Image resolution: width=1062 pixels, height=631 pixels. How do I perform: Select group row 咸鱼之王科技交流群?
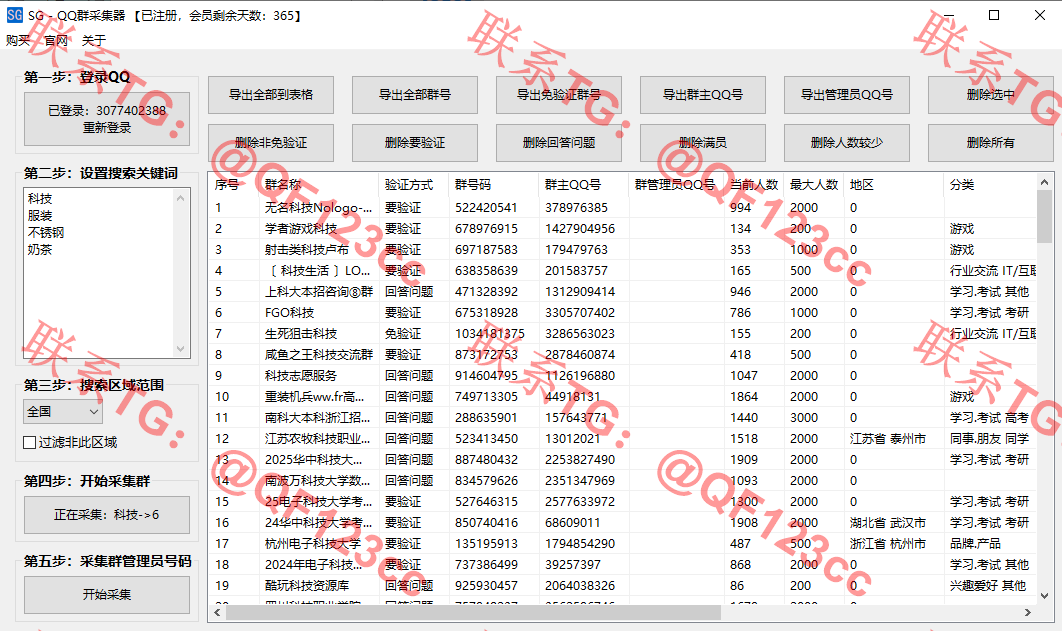point(623,355)
